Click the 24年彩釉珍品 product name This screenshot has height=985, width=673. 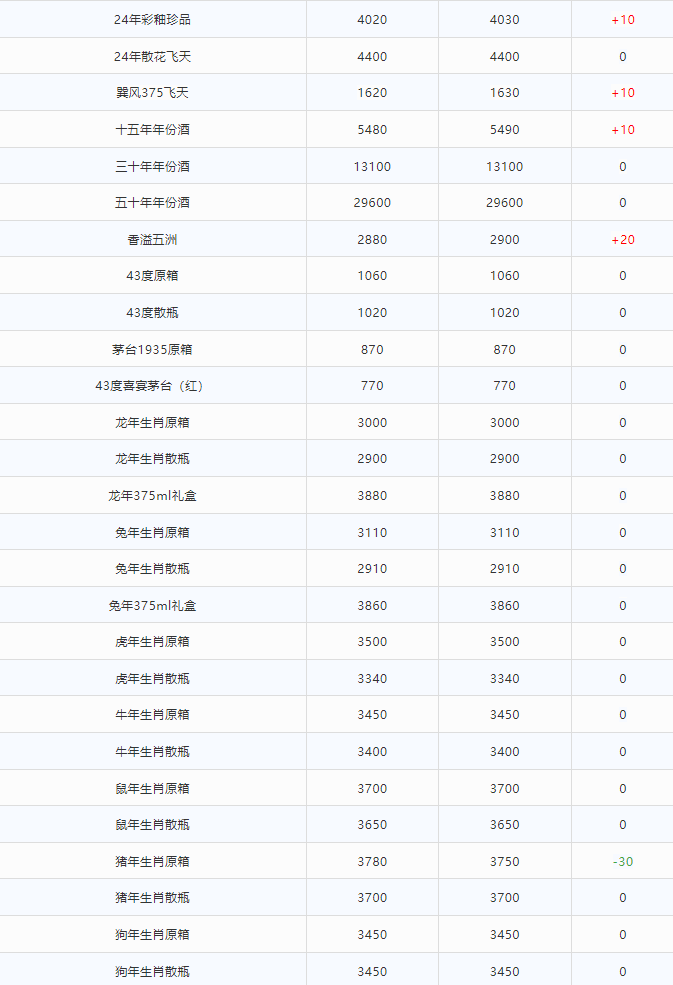(152, 20)
